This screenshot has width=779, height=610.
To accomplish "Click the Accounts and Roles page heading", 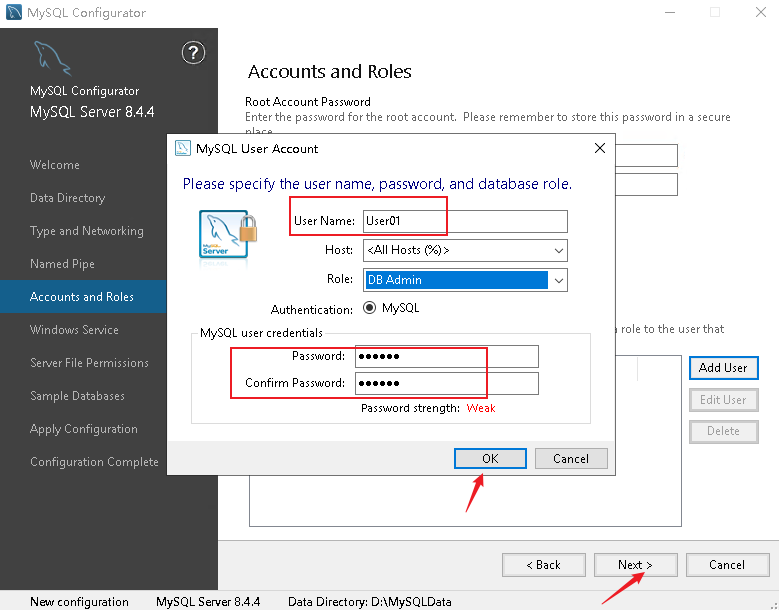I will (x=330, y=72).
